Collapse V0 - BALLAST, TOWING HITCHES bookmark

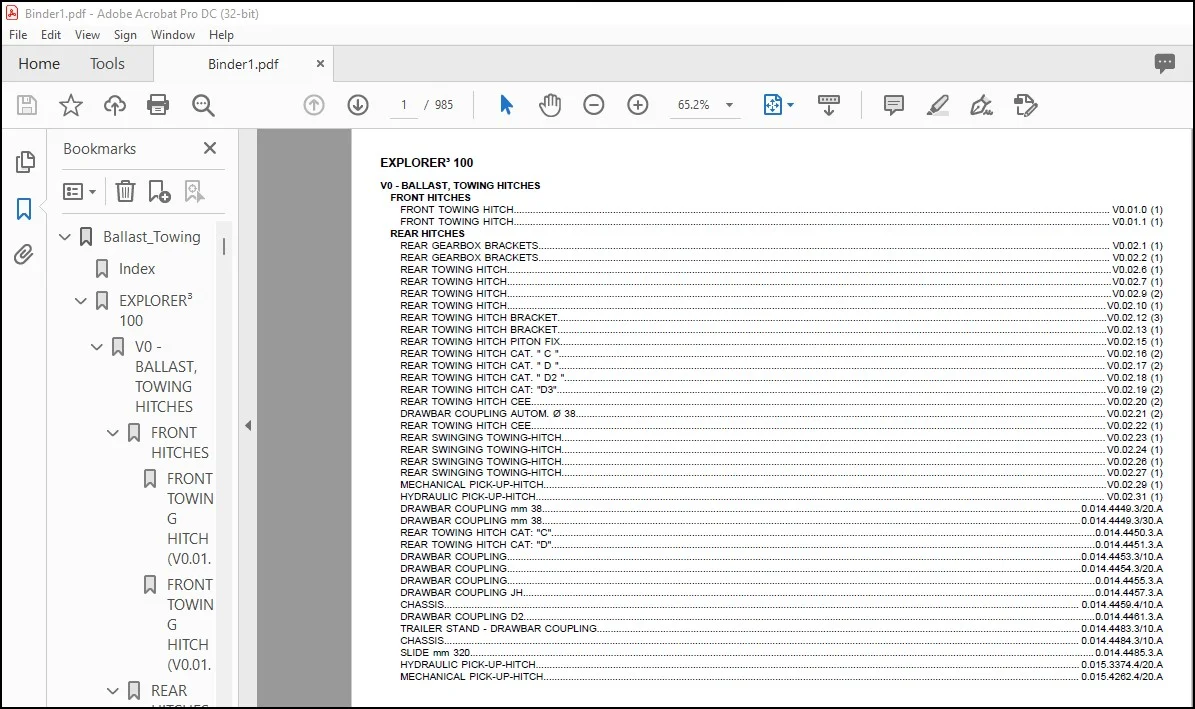[97, 347]
